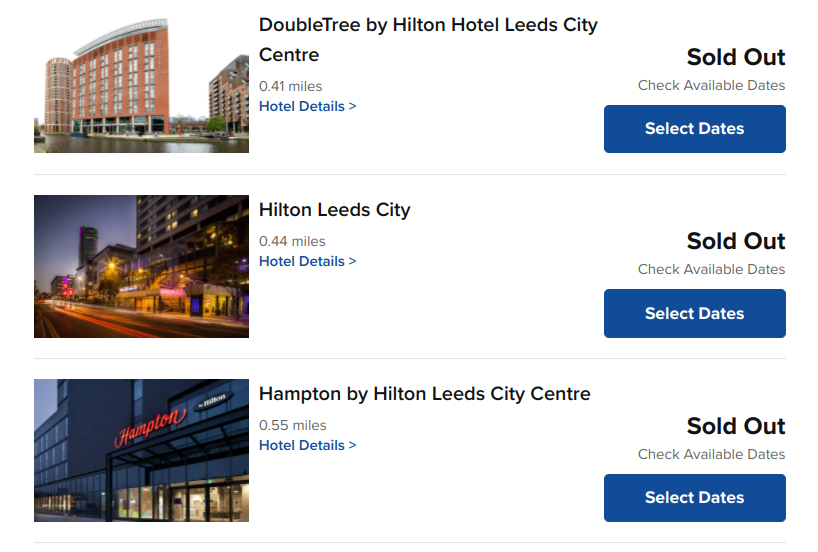818x552 pixels.
Task: Open the Hilton Leeds City street photo
Action: pos(141,266)
